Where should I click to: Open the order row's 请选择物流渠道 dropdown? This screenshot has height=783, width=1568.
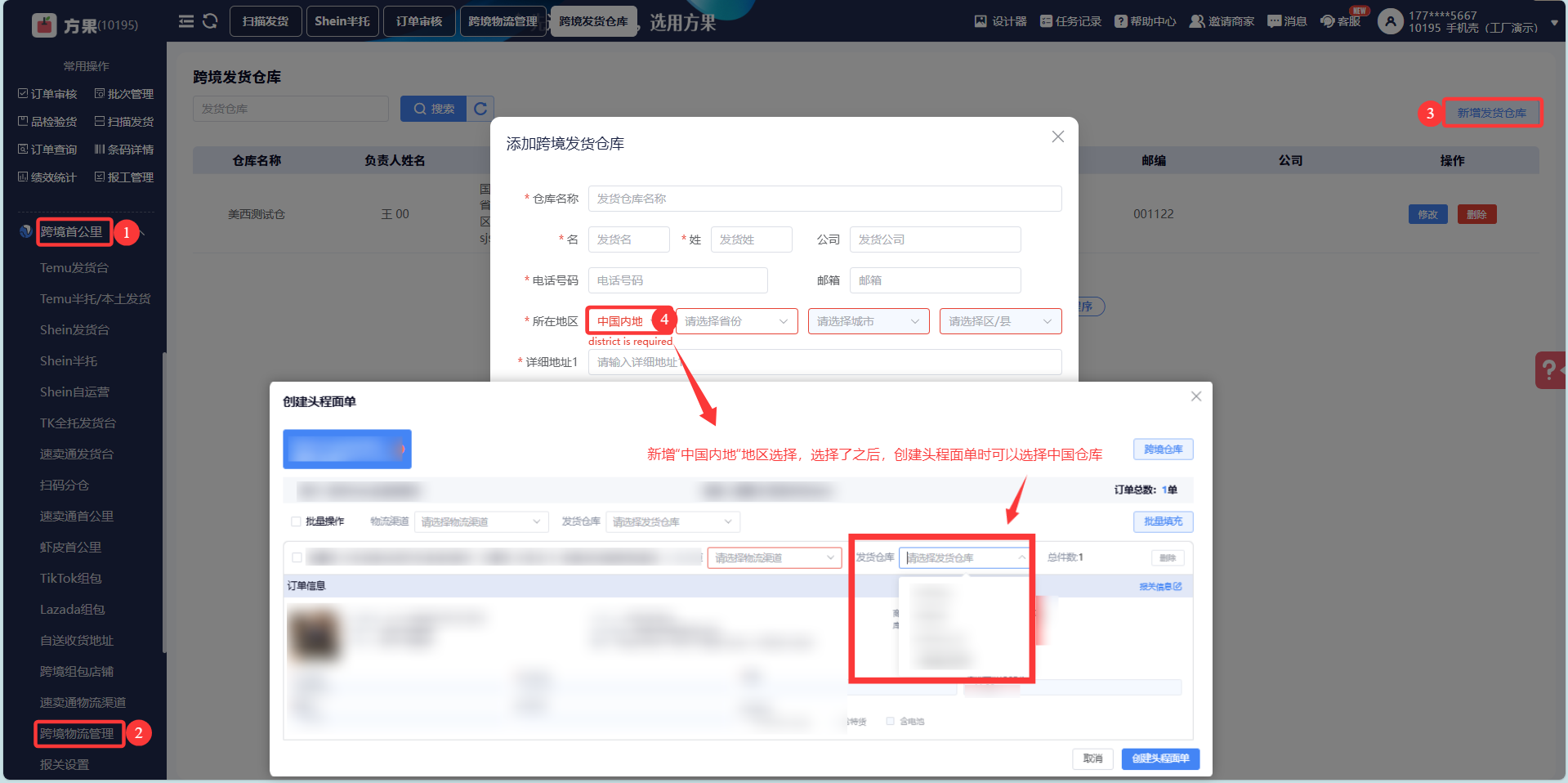pos(774,557)
